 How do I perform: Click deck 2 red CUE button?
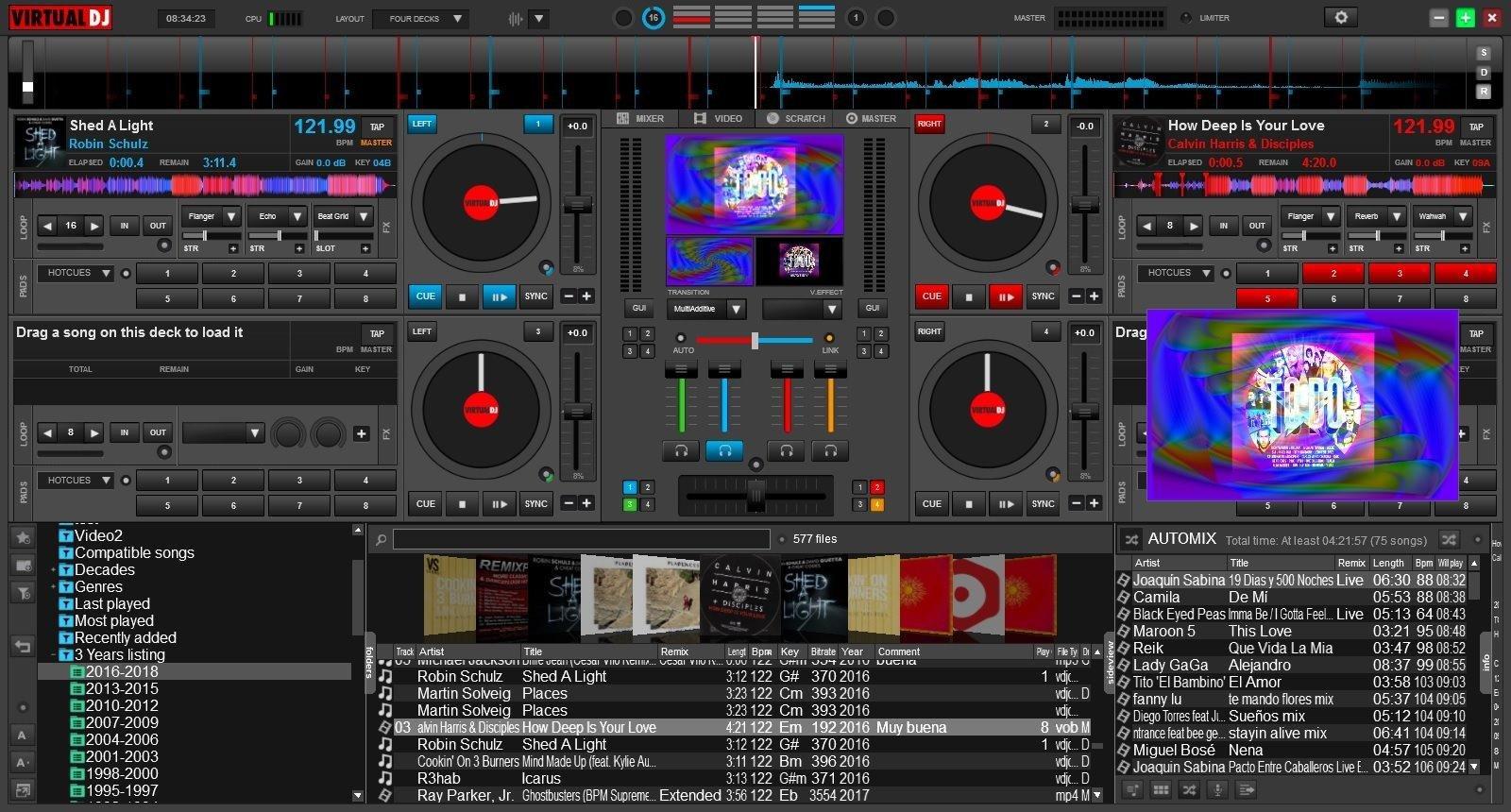point(931,296)
